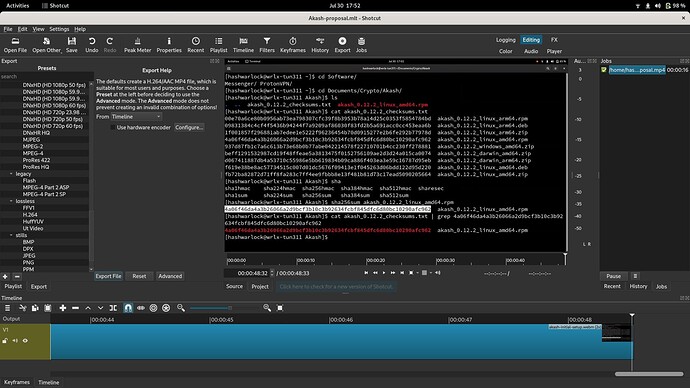The image size is (690, 388).
Task: Undo the last action
Action: 92,45
